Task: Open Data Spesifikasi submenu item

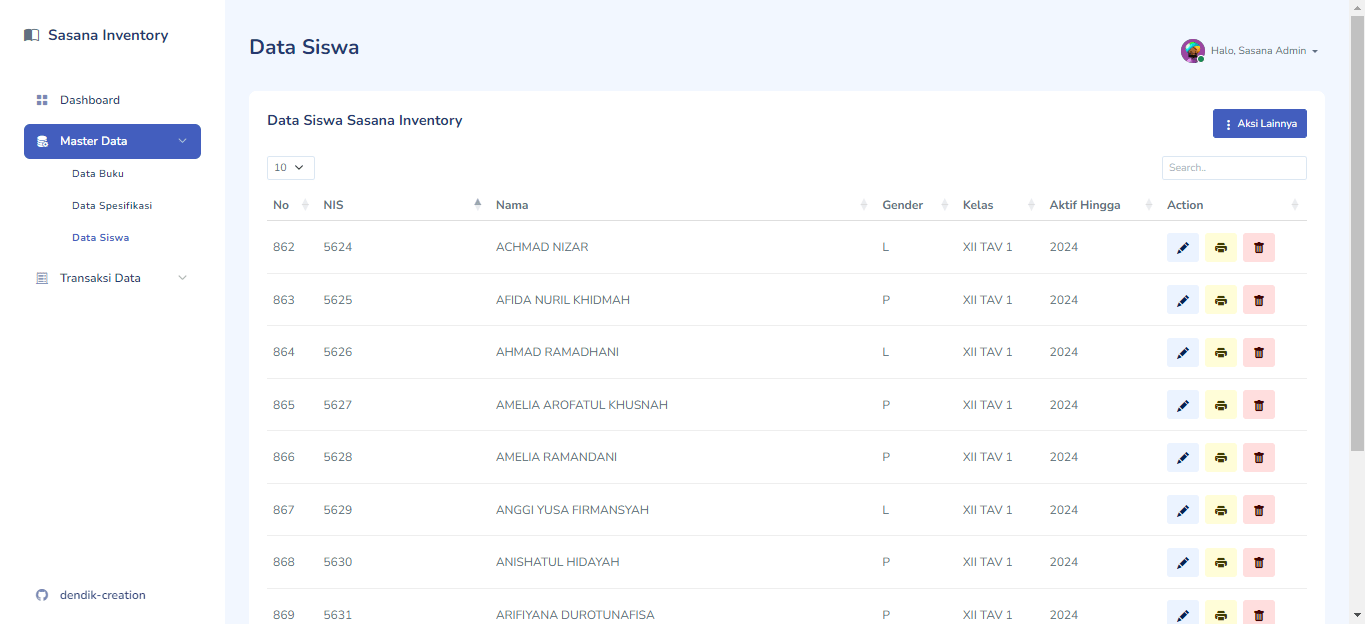Action: click(x=112, y=205)
